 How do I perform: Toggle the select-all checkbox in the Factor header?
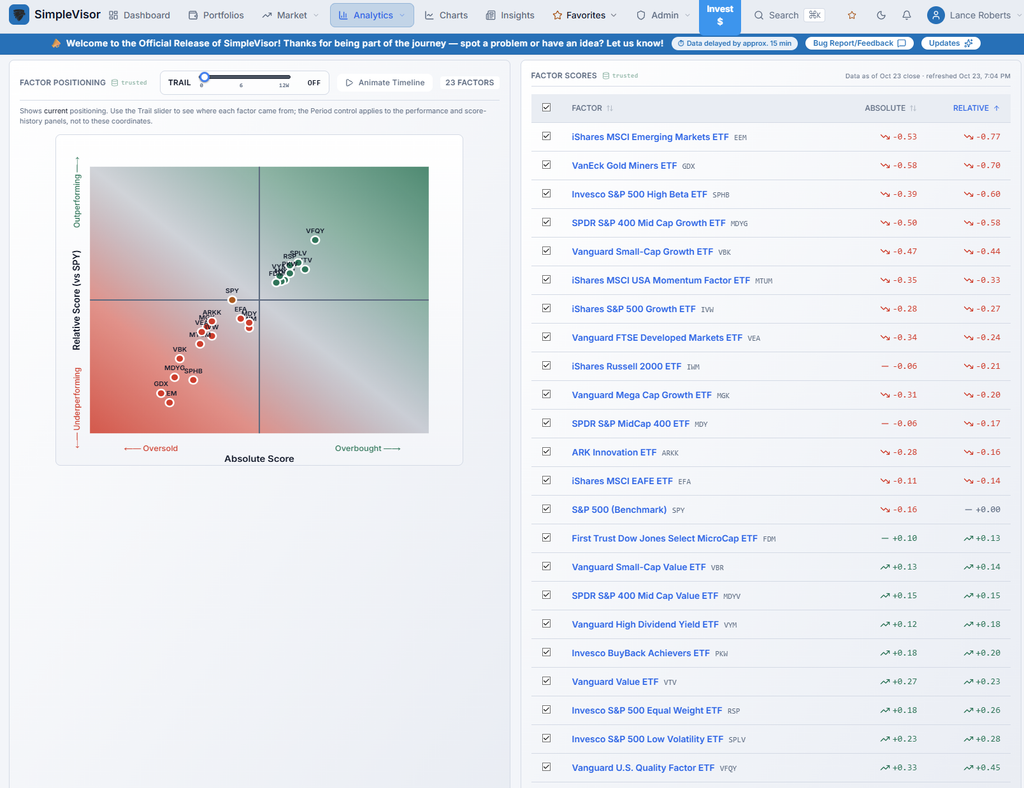coord(547,108)
